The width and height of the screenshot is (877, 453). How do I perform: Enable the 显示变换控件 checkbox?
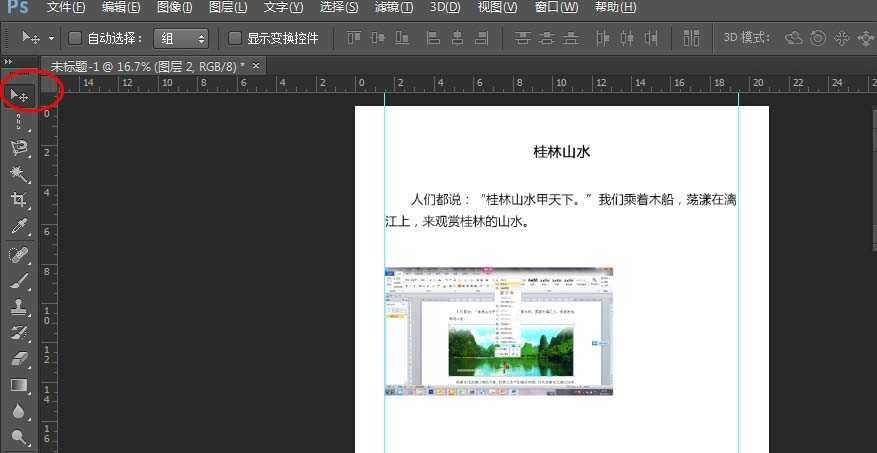click(x=235, y=39)
